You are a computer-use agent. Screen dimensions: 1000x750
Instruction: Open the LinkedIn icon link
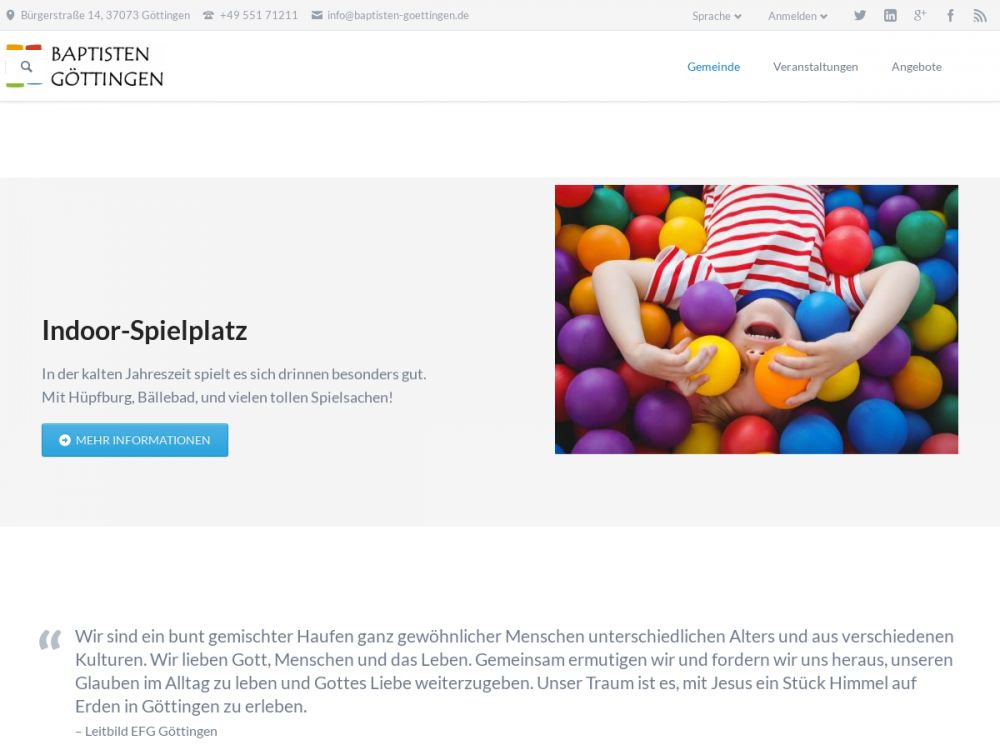point(890,15)
